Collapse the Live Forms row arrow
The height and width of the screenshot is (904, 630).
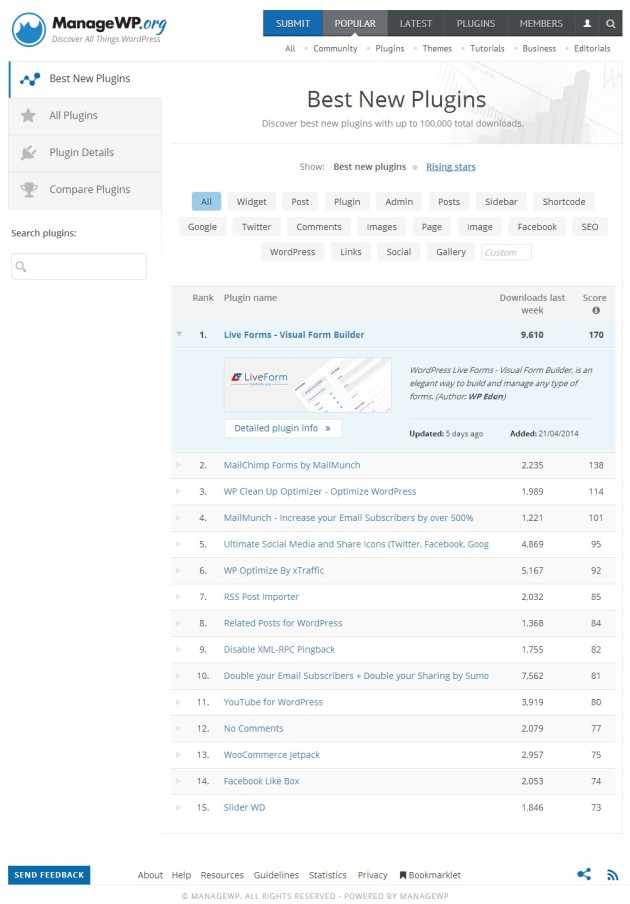coord(179,334)
